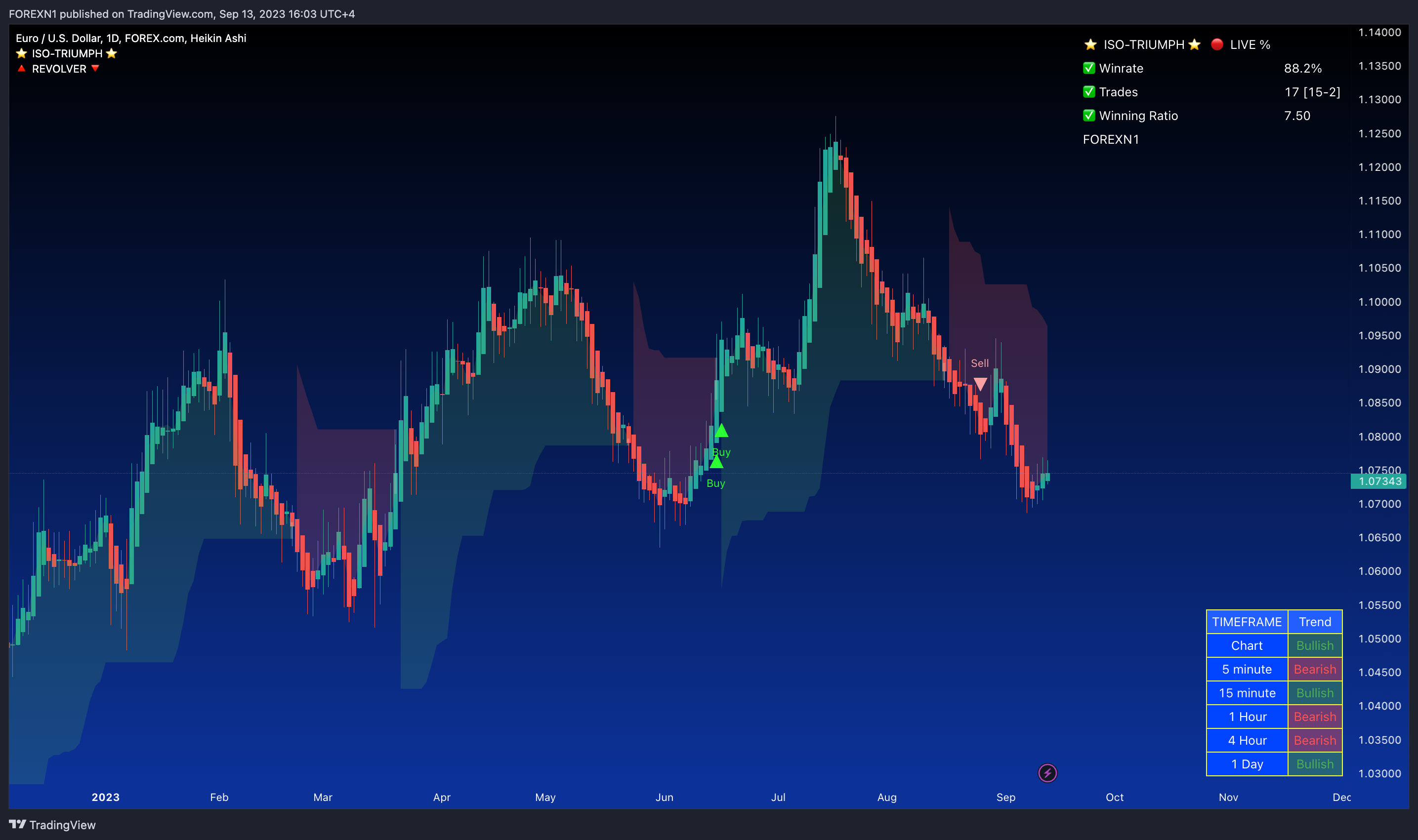Click the Trades value 17 [15-2]

click(x=1312, y=92)
